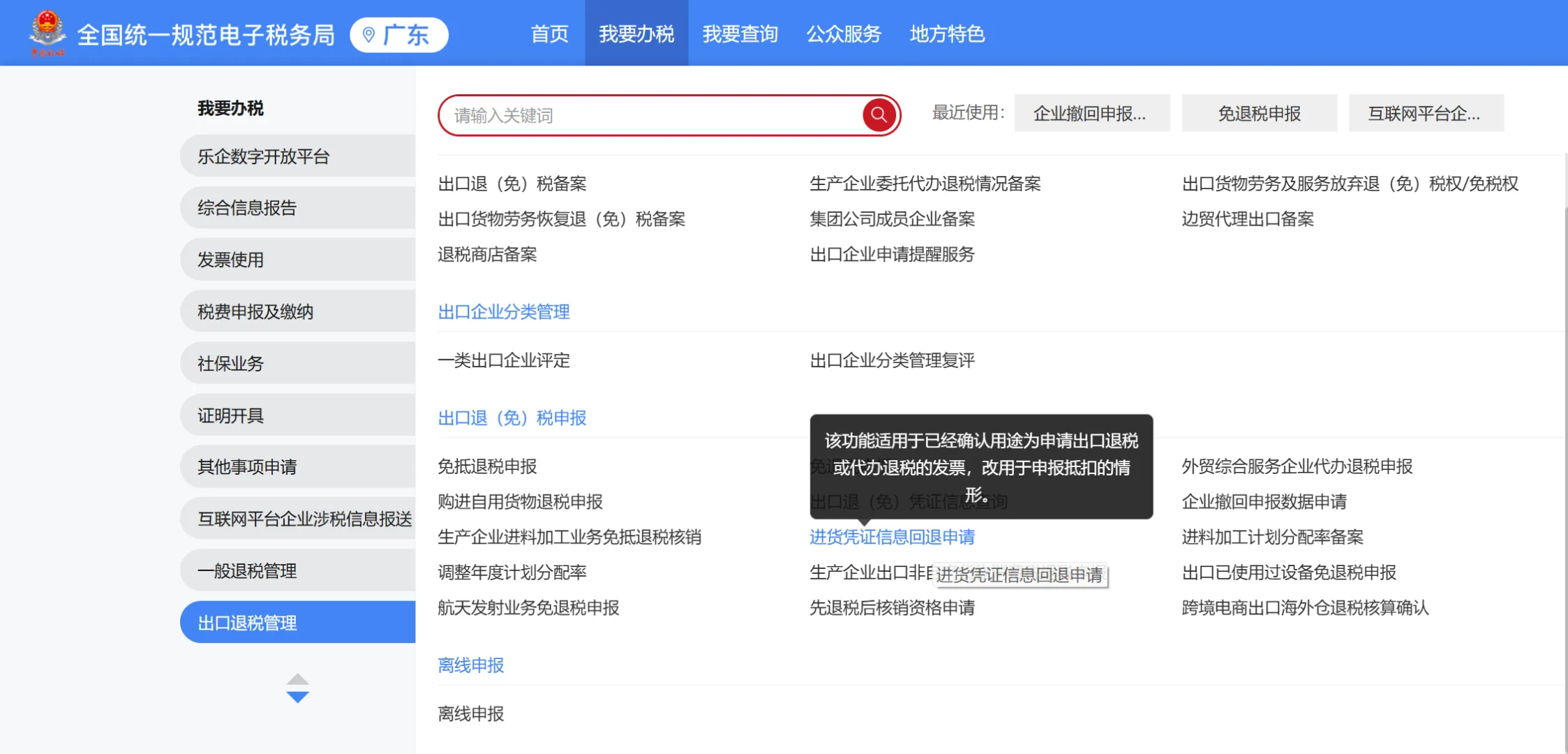Click the location pin to change region
Screen dimensions: 1568x754
click(x=370, y=34)
